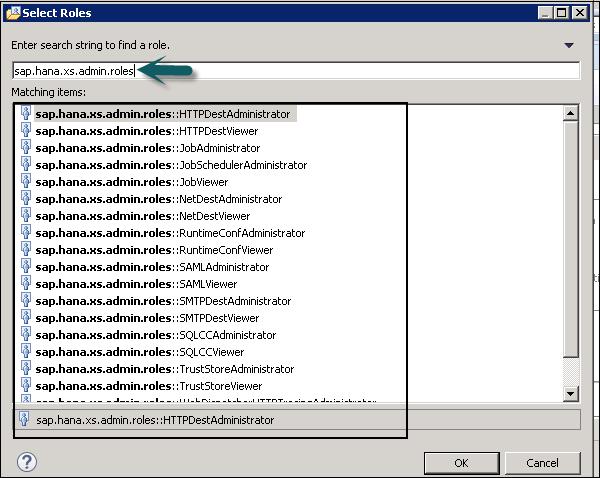600x478 pixels.
Task: Click role icon beside SAMLAdministrator
Action: pyautogui.click(x=26, y=266)
